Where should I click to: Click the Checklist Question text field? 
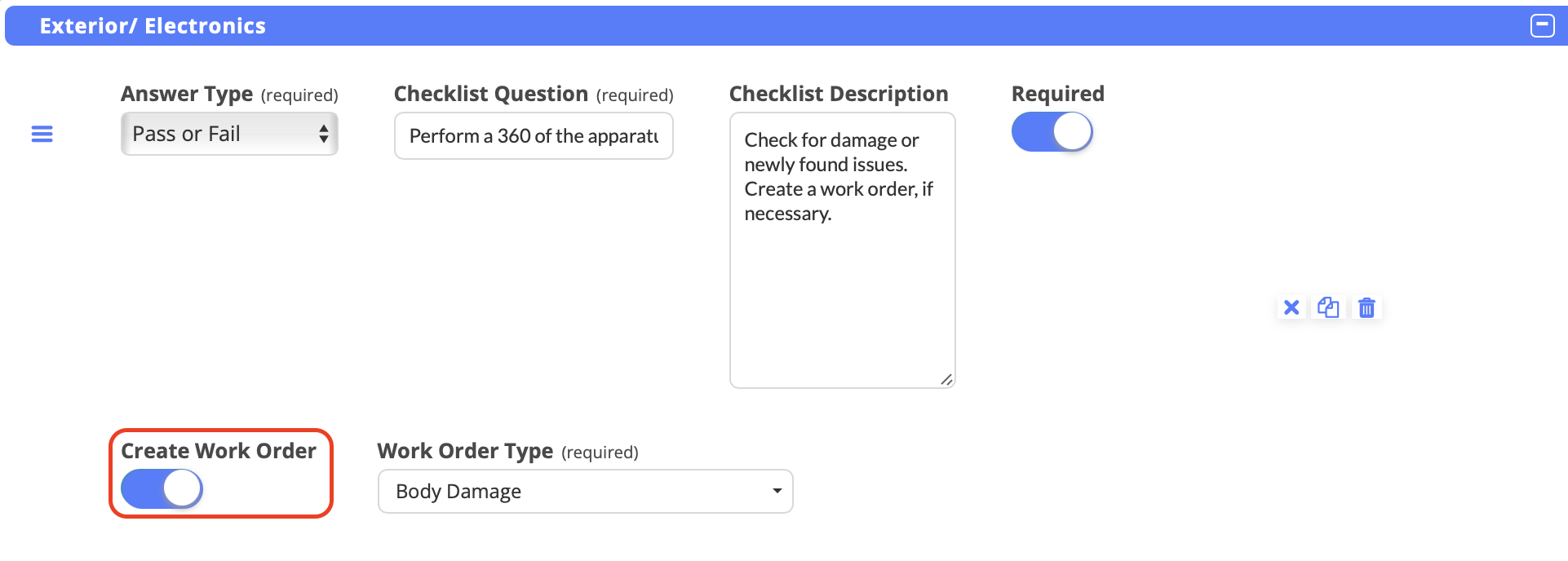pyautogui.click(x=534, y=136)
